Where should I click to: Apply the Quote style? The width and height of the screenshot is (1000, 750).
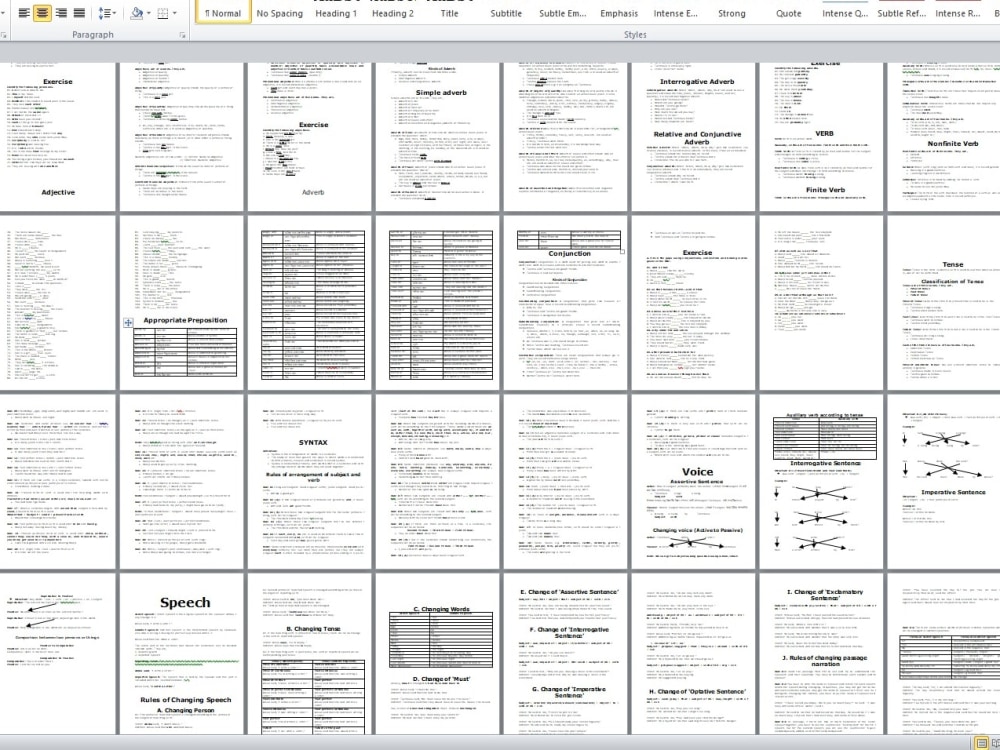click(788, 13)
